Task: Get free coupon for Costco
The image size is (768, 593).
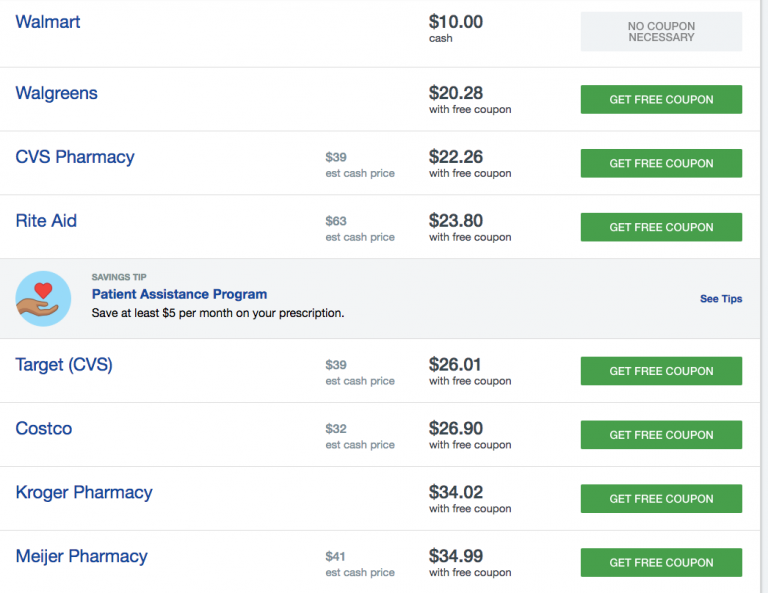Action: click(661, 435)
